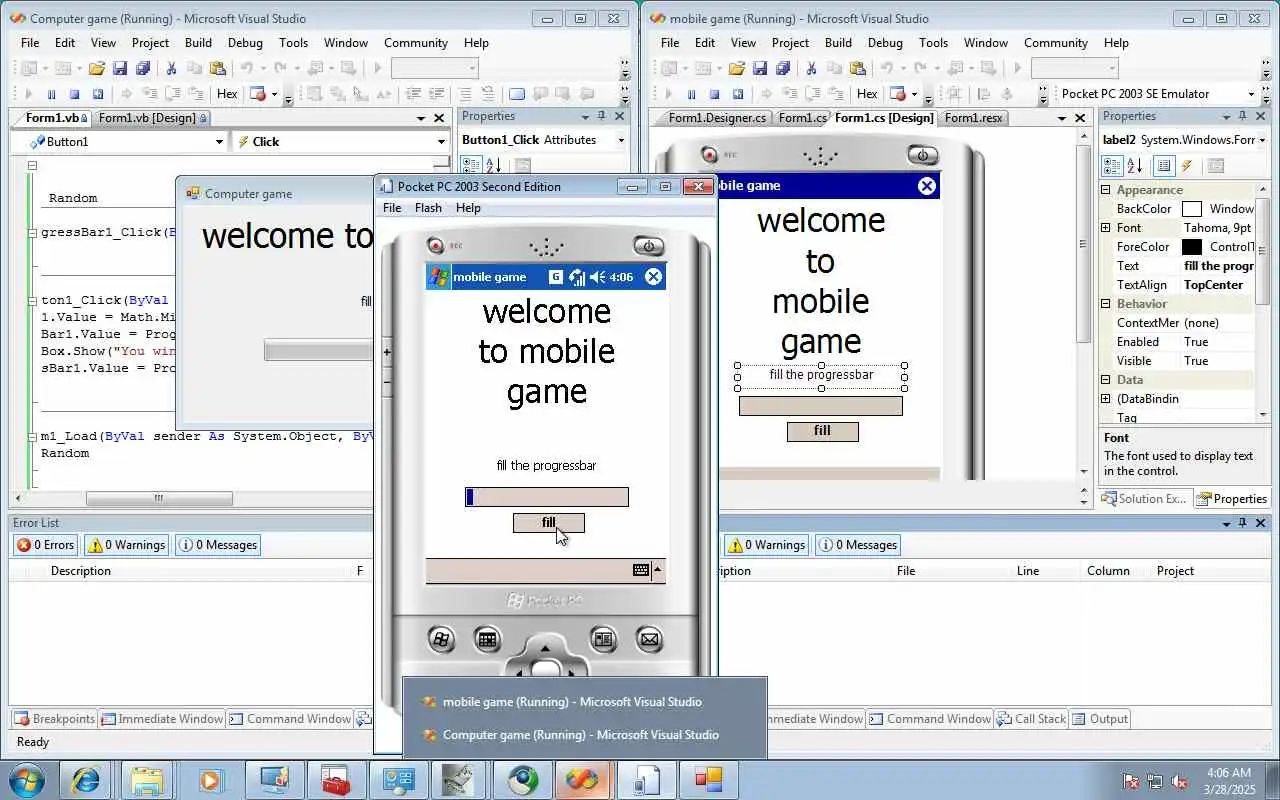Image resolution: width=1280 pixels, height=800 pixels.
Task: Restart debugging in mobile game Visual Studio
Action: (738, 94)
